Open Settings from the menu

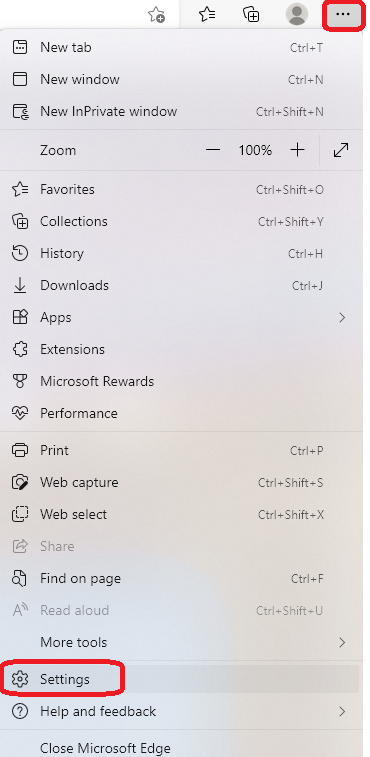(181, 679)
